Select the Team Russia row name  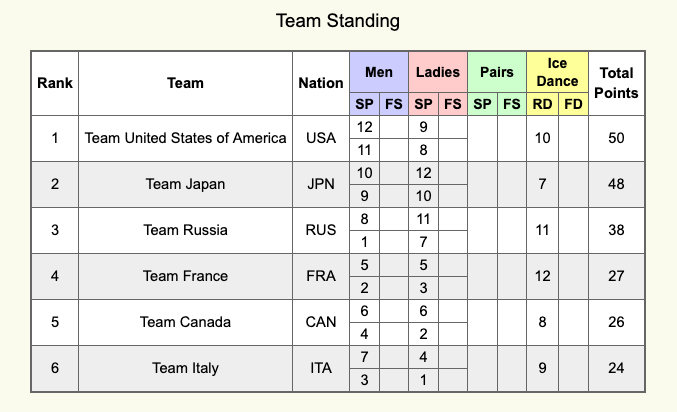click(185, 230)
